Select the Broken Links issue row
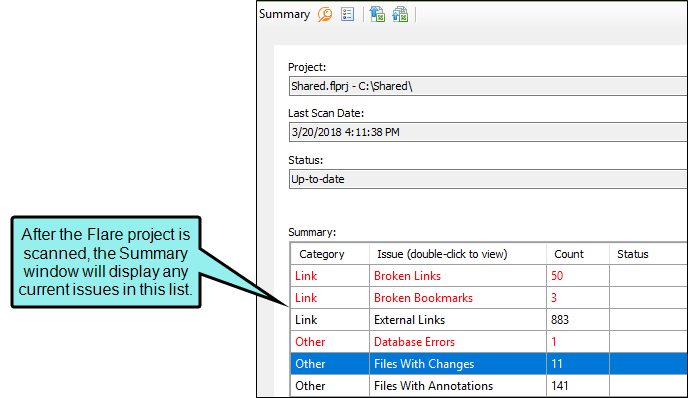Image resolution: width=688 pixels, height=398 pixels. pyautogui.click(x=489, y=276)
